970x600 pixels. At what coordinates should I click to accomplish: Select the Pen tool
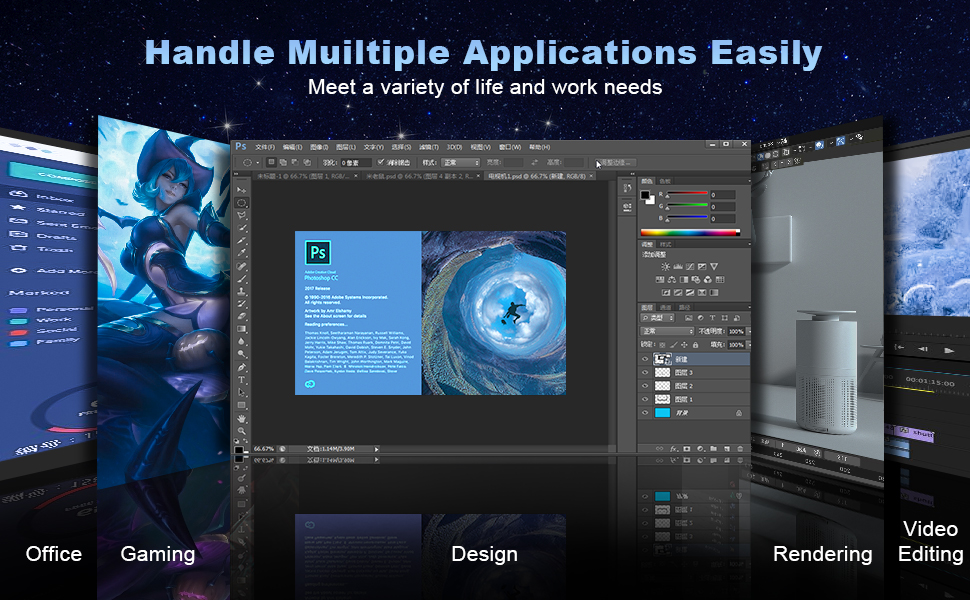click(241, 367)
